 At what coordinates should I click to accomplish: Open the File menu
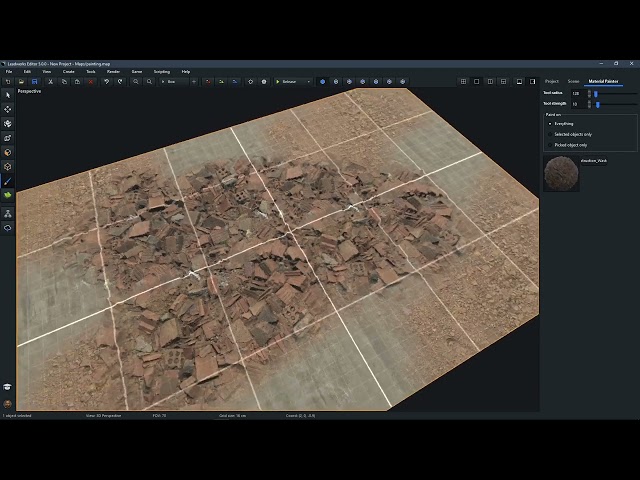(9, 71)
